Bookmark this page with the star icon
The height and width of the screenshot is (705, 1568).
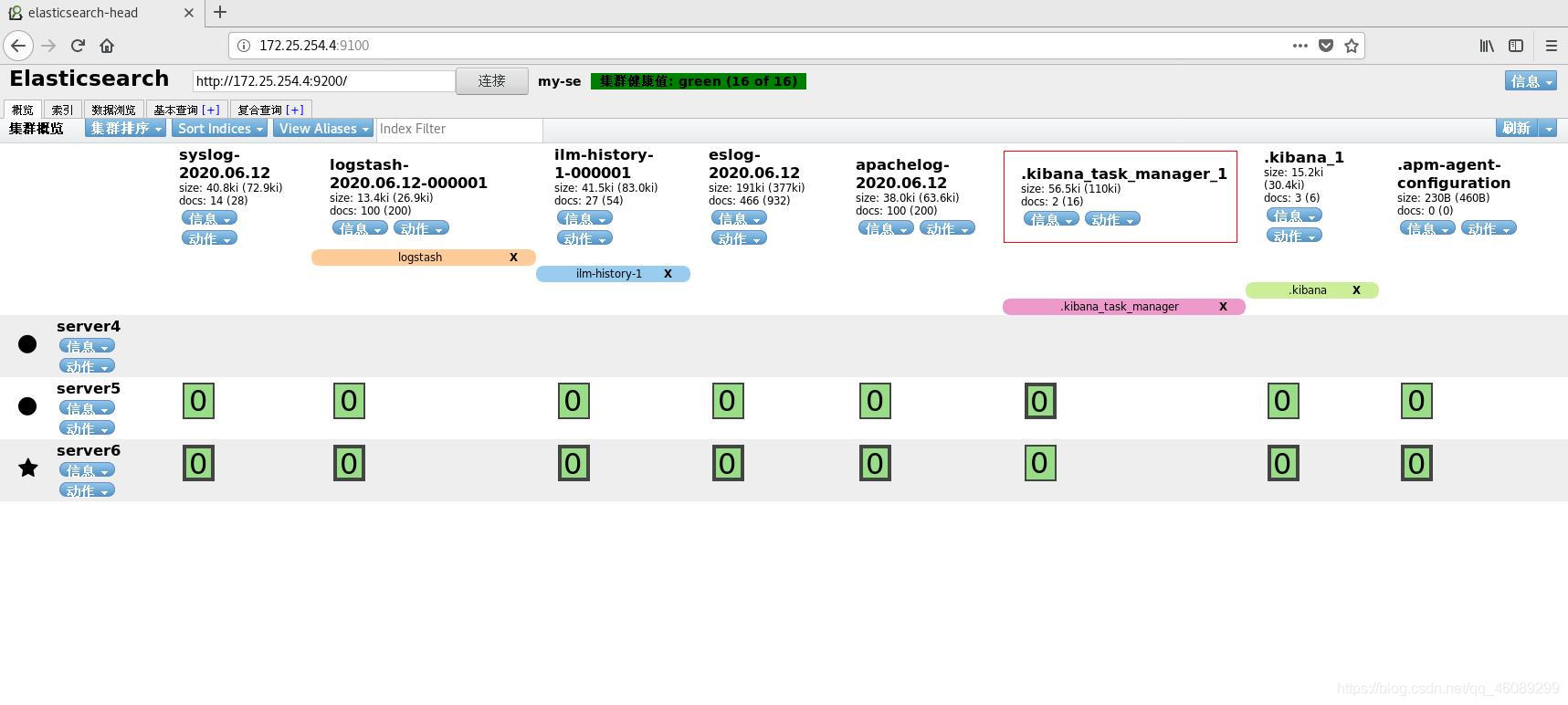pos(1352,46)
